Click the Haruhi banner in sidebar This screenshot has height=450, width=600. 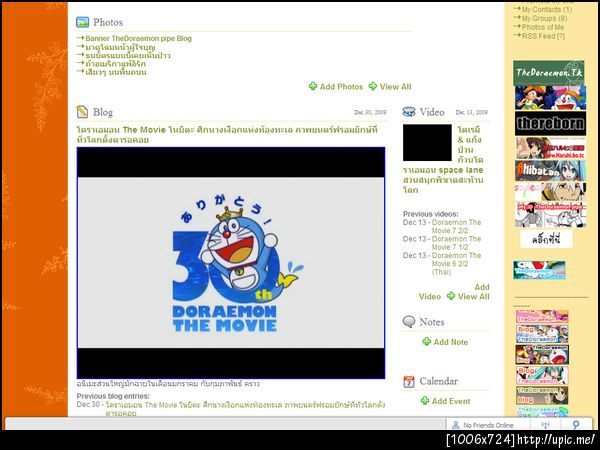(x=550, y=148)
